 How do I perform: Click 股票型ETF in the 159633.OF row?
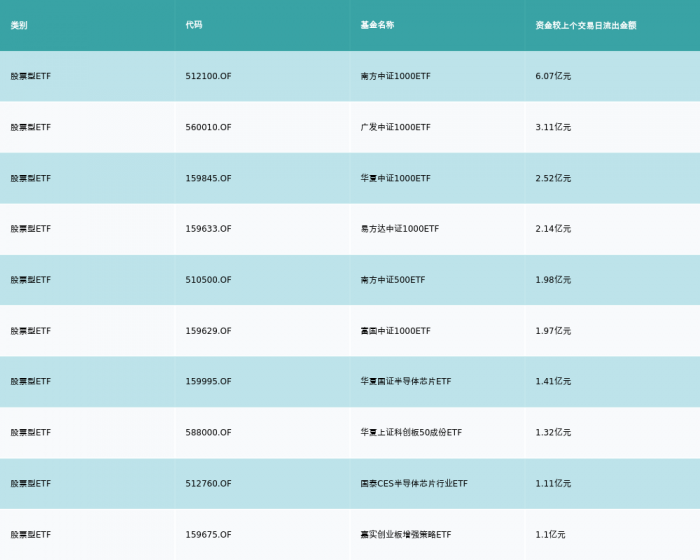tap(31, 229)
